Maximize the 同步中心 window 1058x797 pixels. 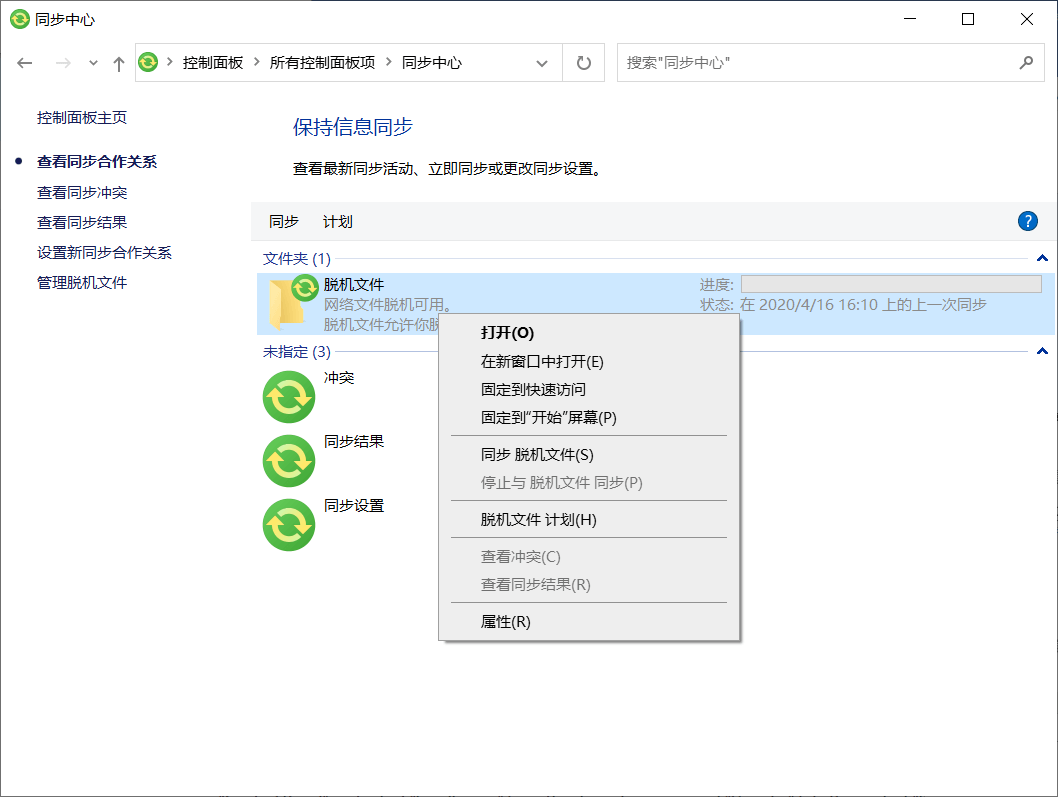point(968,19)
